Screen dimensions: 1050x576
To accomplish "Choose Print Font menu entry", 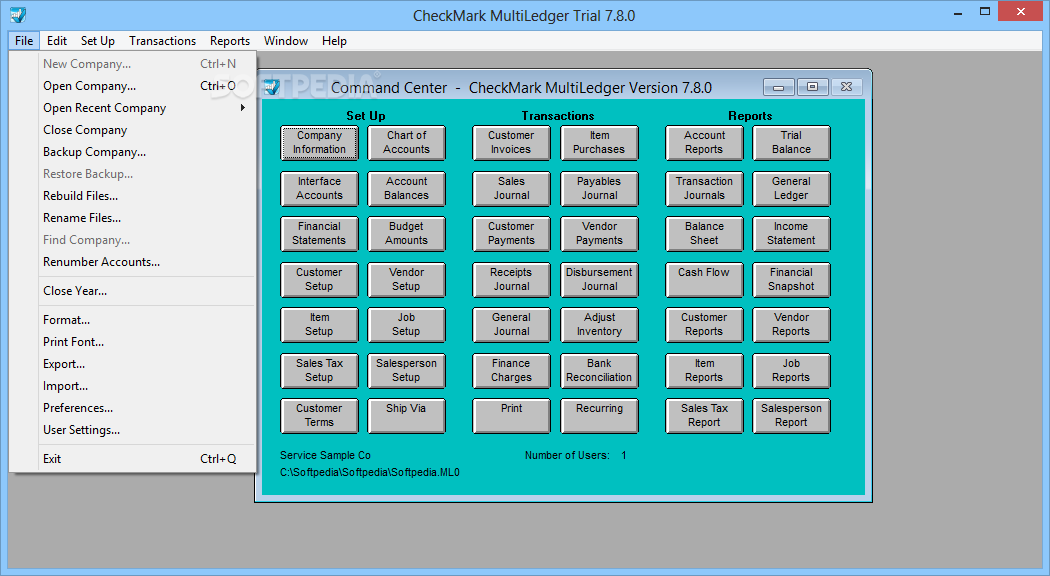I will [x=133, y=342].
